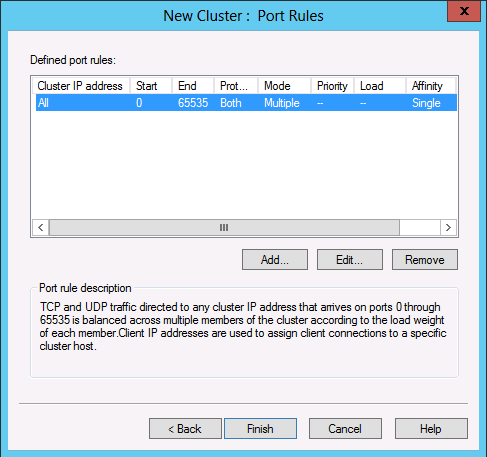This screenshot has height=457, width=487.
Task: Sort by the Mode column header
Action: coord(284,86)
